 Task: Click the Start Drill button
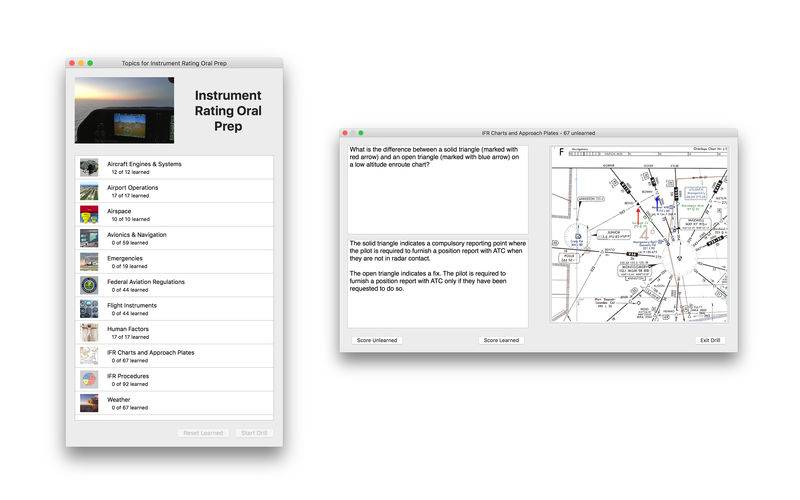coord(254,433)
